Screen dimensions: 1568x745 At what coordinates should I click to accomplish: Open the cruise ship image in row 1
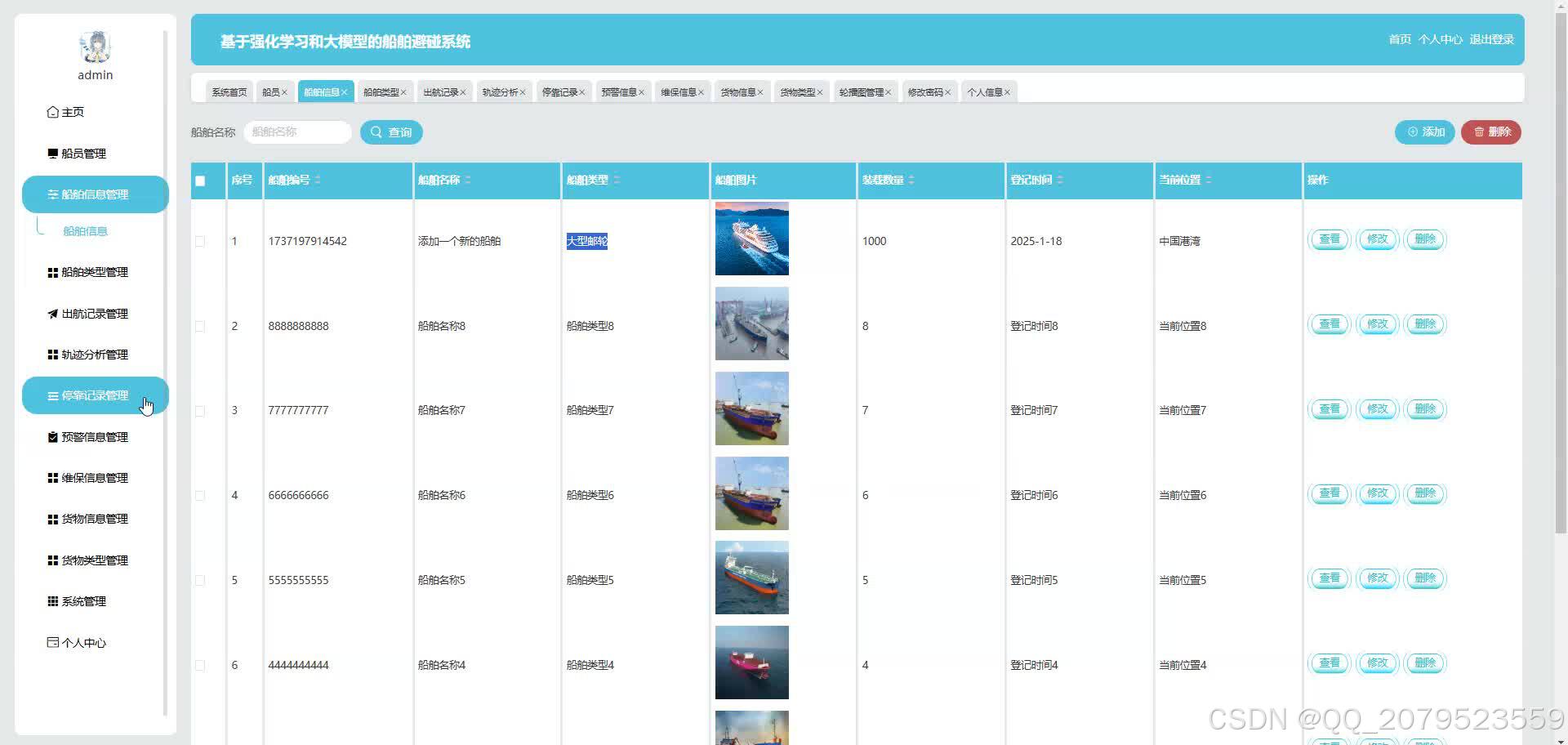[x=752, y=239]
